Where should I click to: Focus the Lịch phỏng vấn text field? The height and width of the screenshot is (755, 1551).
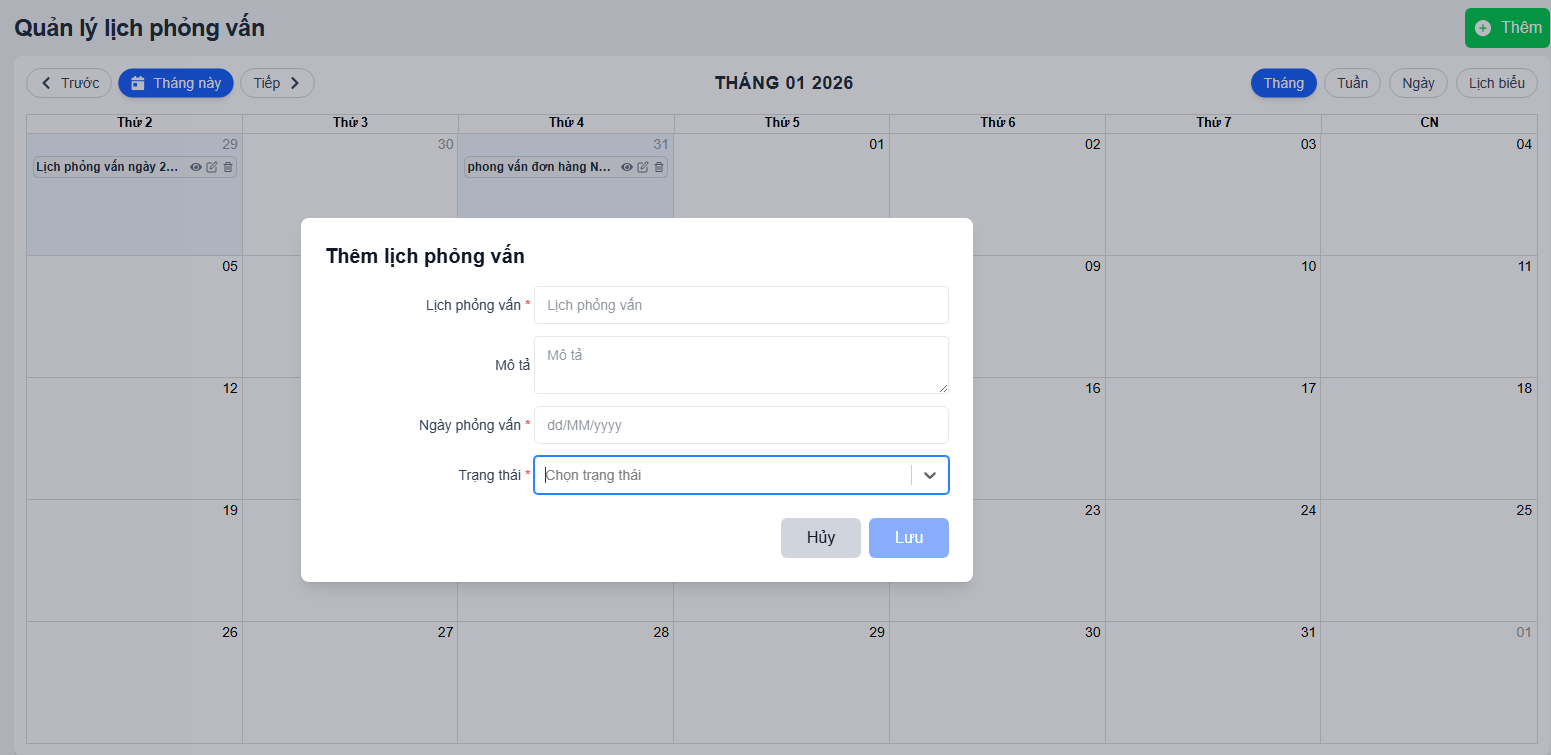[x=741, y=305]
